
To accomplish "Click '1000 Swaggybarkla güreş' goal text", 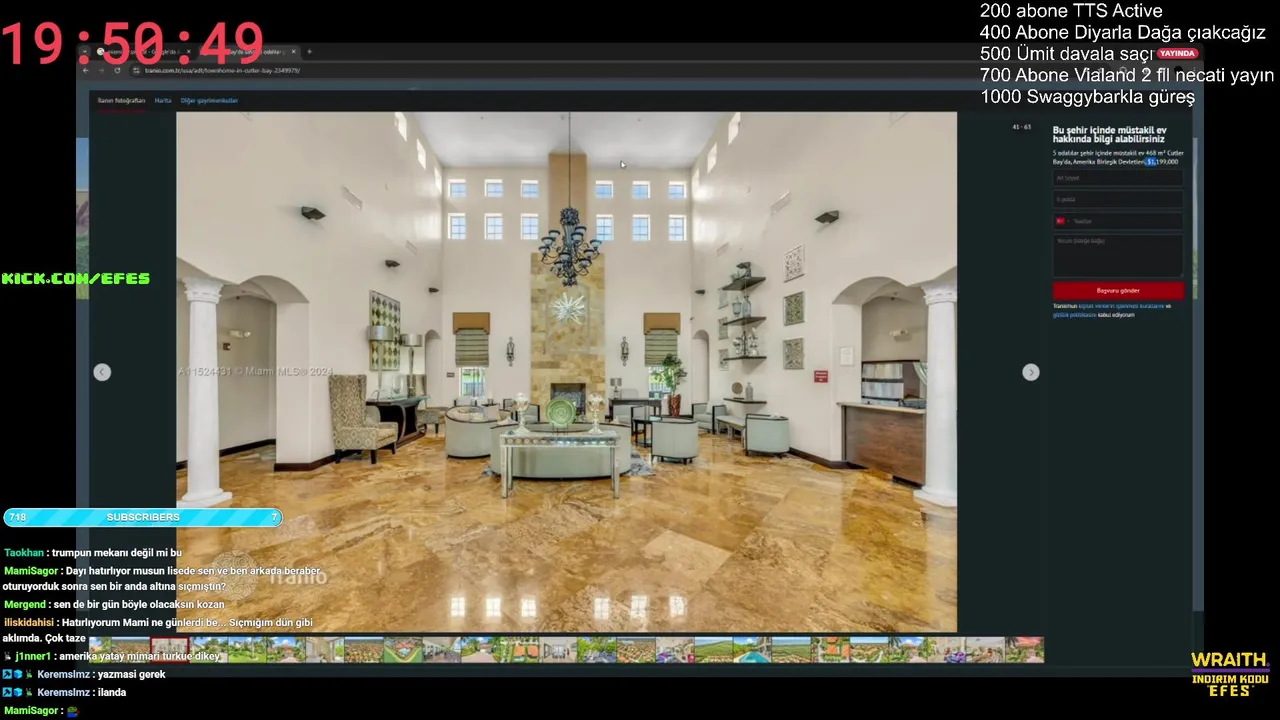I will pyautogui.click(x=1087, y=97).
